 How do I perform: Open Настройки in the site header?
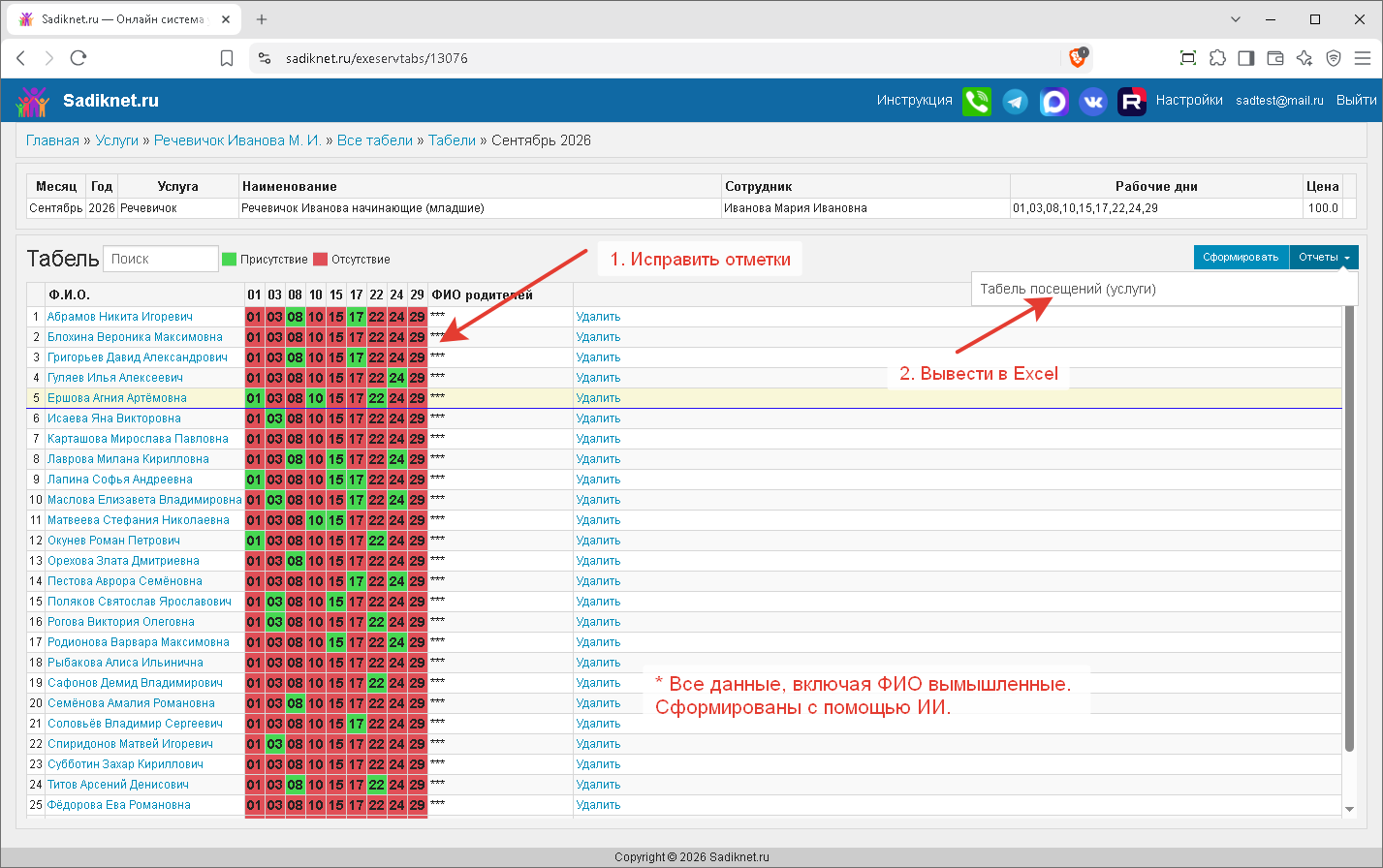[x=1189, y=100]
